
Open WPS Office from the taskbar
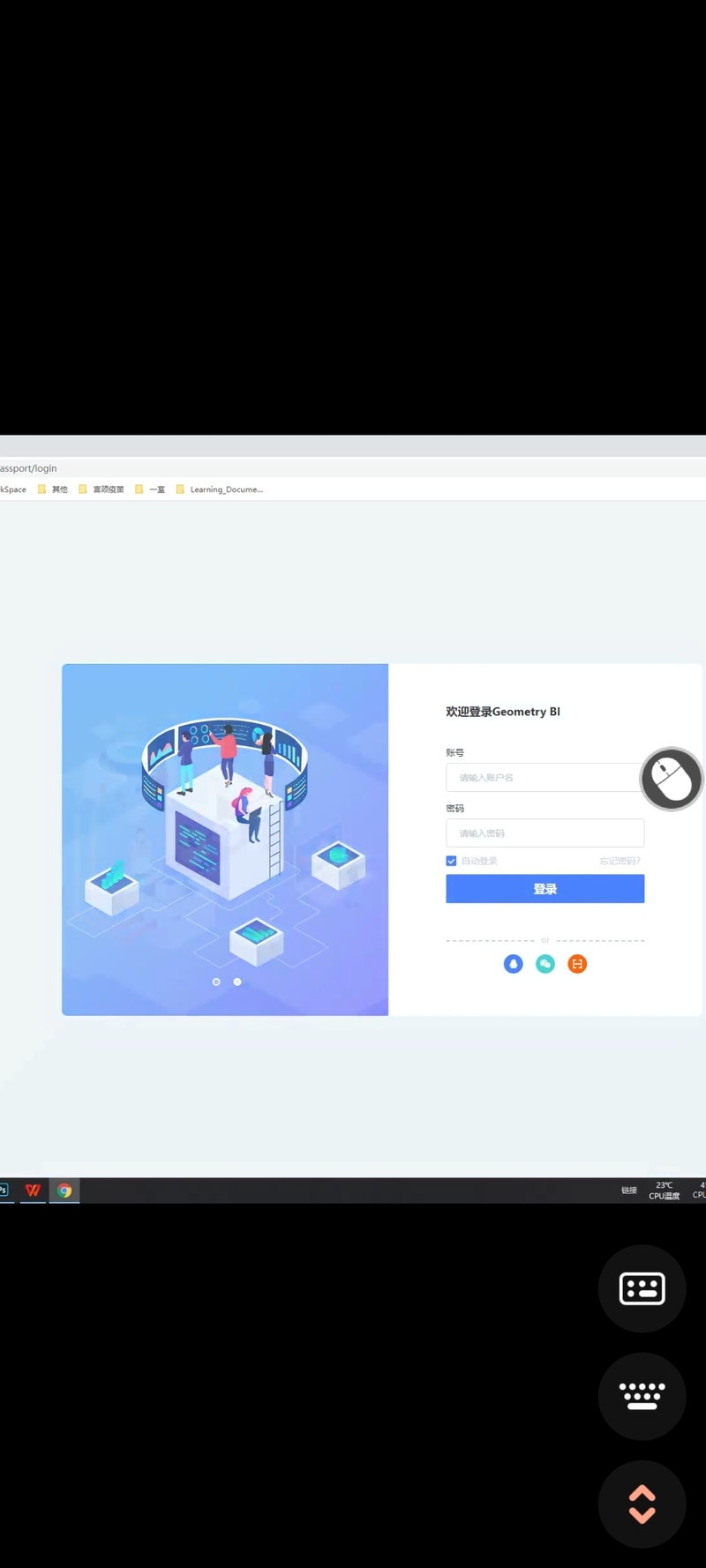[x=33, y=1190]
